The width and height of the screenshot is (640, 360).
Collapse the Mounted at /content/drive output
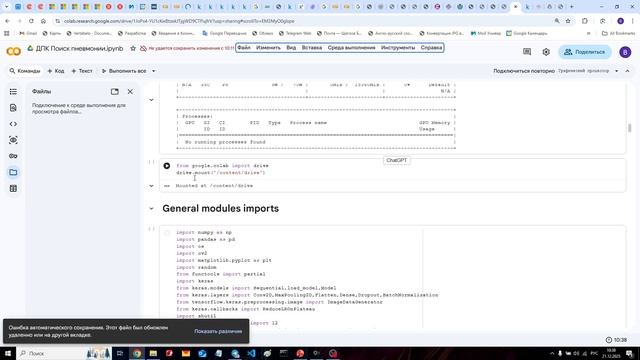click(151, 186)
